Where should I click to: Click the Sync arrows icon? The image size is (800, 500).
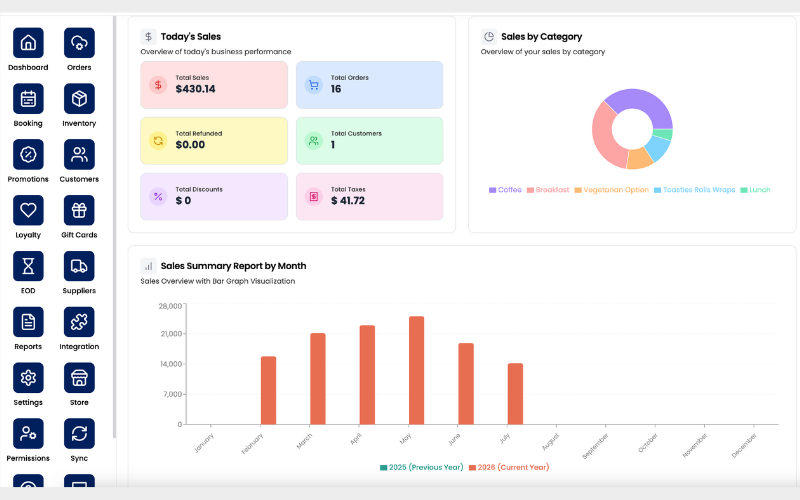coord(79,433)
